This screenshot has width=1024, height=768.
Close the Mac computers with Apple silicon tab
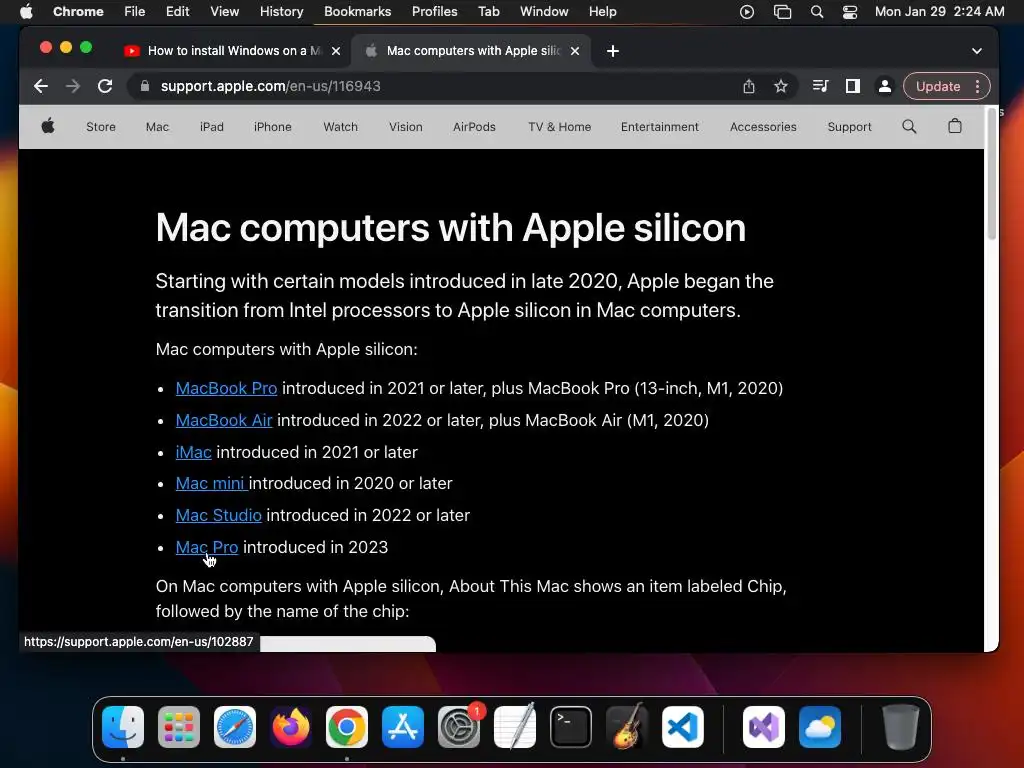[x=575, y=51]
